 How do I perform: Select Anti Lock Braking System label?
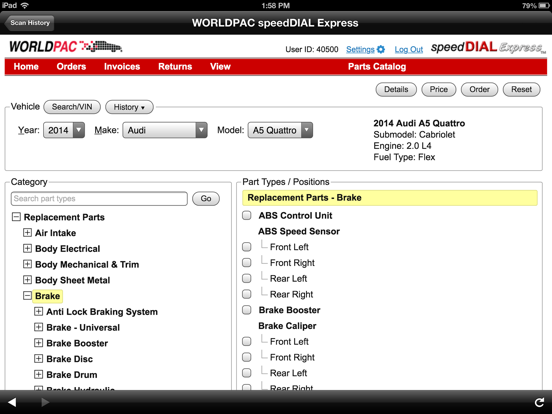(102, 312)
